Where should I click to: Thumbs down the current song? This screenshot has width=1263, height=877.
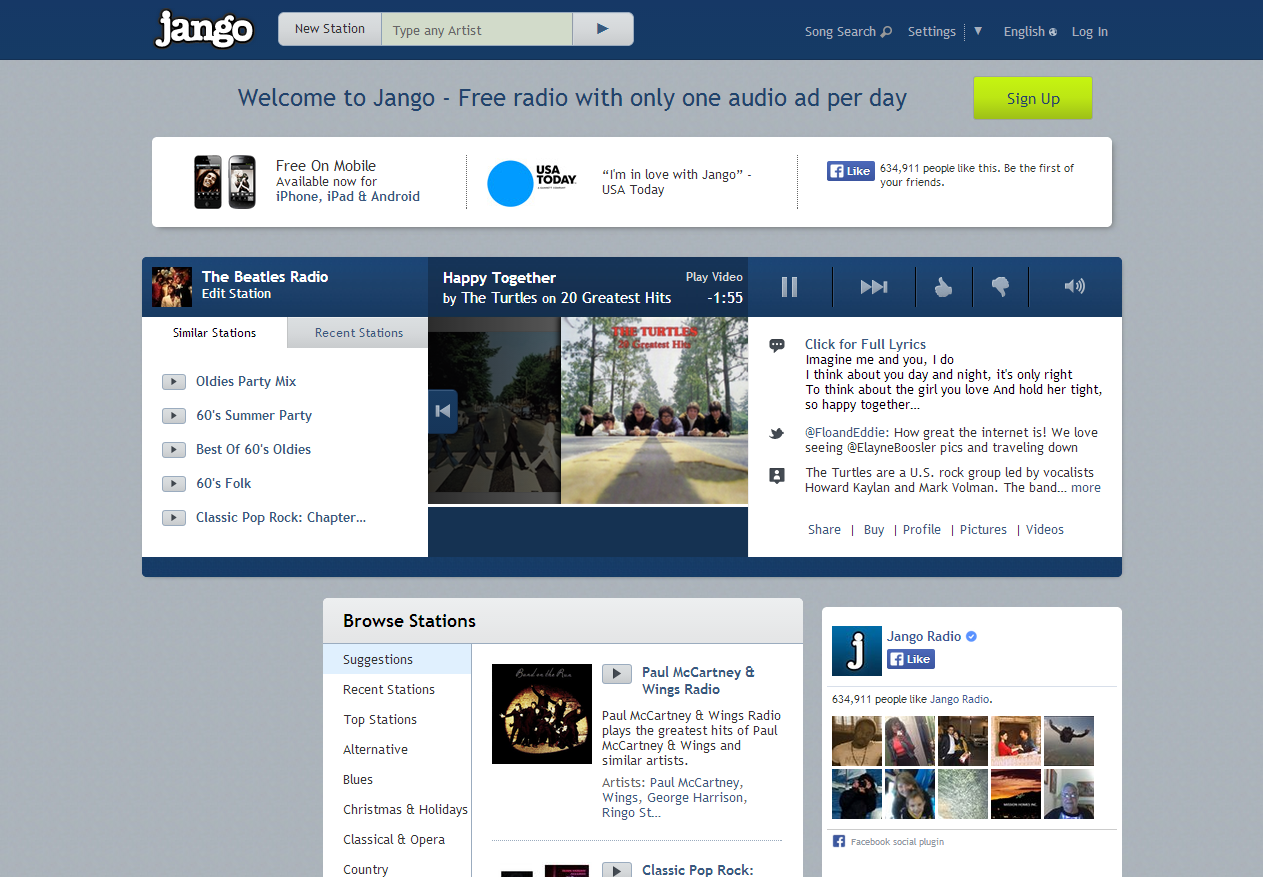[1001, 287]
